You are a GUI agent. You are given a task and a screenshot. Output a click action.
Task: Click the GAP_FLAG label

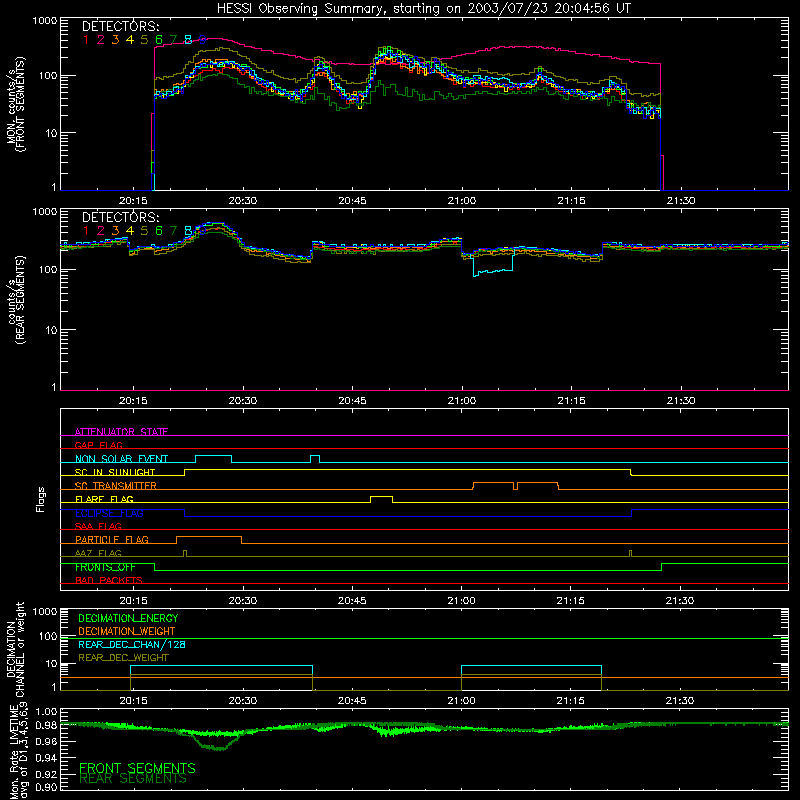98,445
